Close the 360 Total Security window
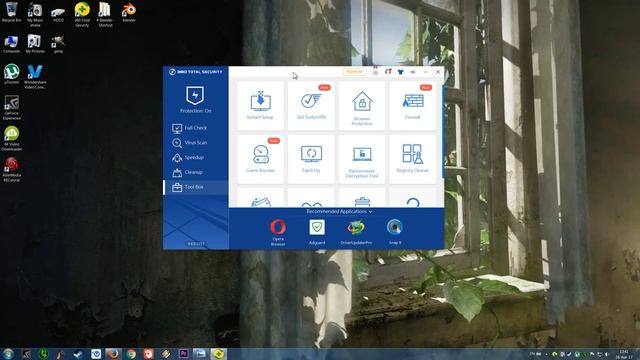The image size is (640, 360). [438, 72]
